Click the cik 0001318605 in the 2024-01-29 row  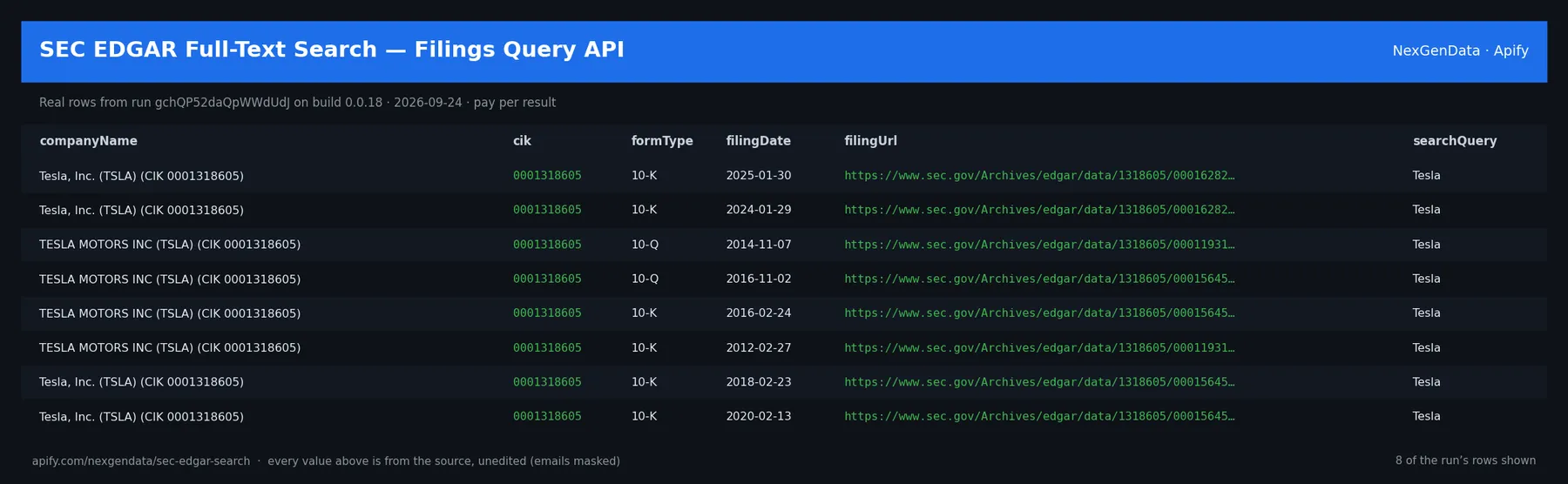click(547, 210)
